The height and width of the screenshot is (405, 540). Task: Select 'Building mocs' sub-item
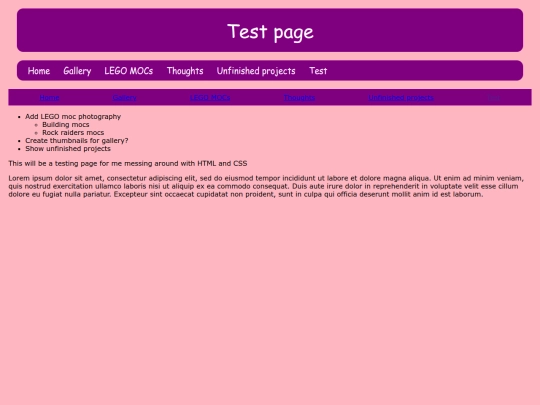click(66, 124)
